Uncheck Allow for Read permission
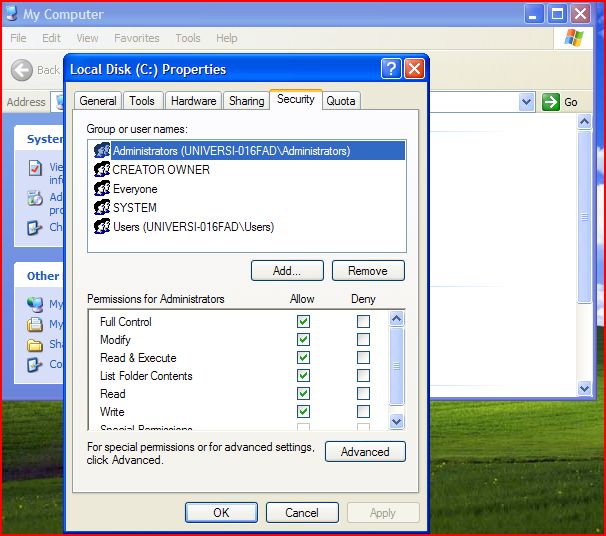 (303, 393)
